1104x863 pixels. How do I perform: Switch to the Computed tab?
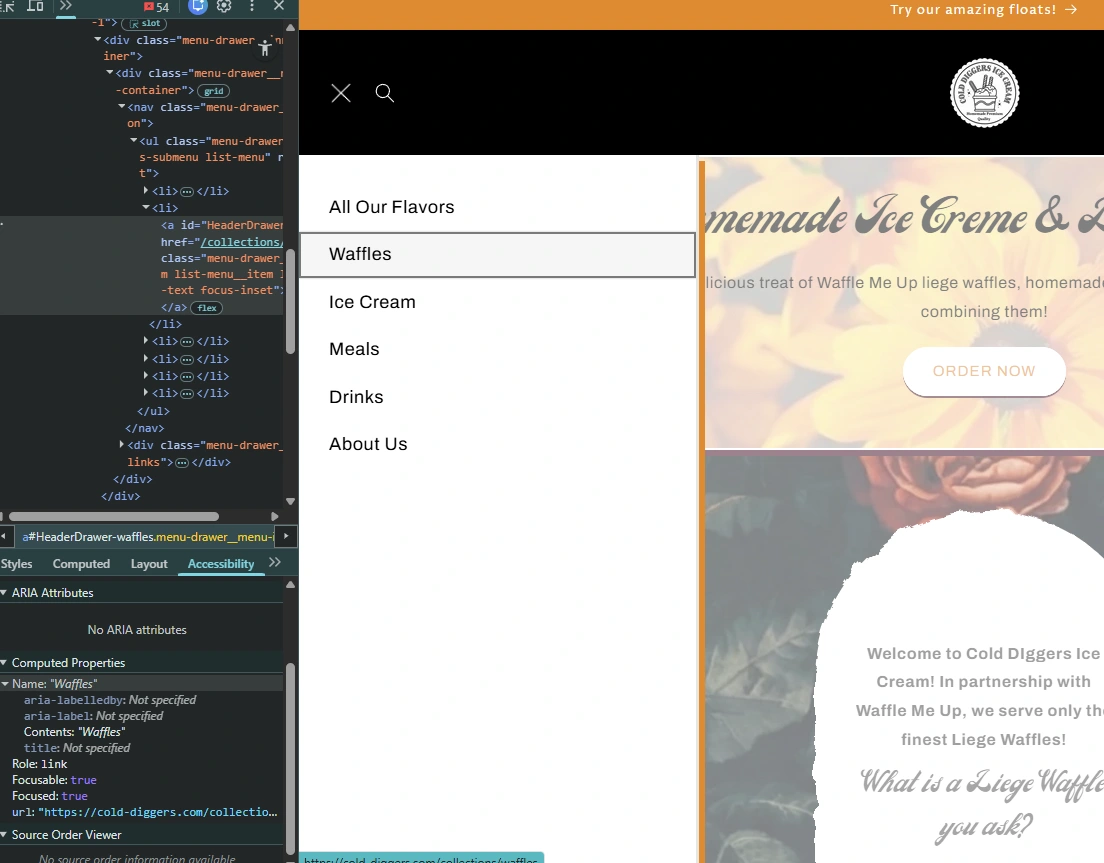point(81,564)
